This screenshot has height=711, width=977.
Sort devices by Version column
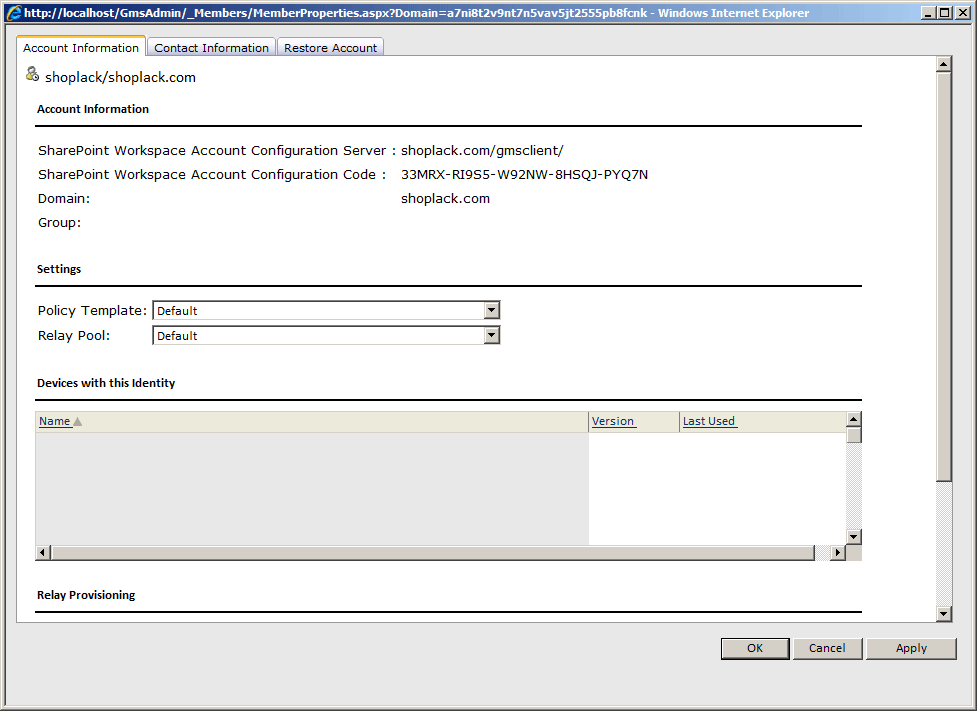pos(613,421)
